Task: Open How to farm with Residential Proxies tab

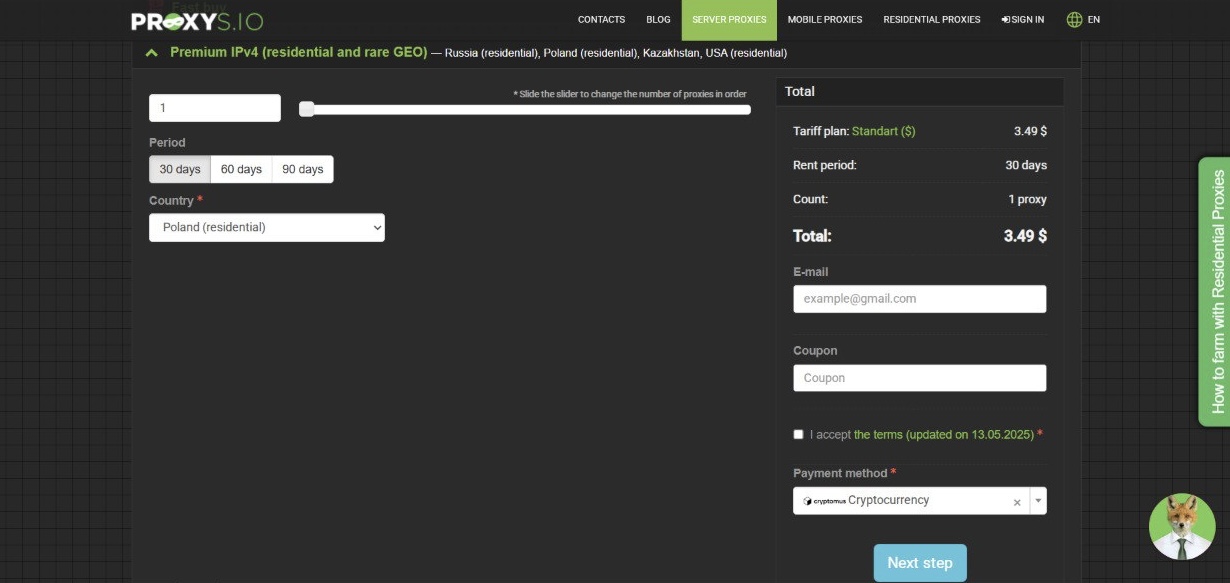Action: [1214, 292]
